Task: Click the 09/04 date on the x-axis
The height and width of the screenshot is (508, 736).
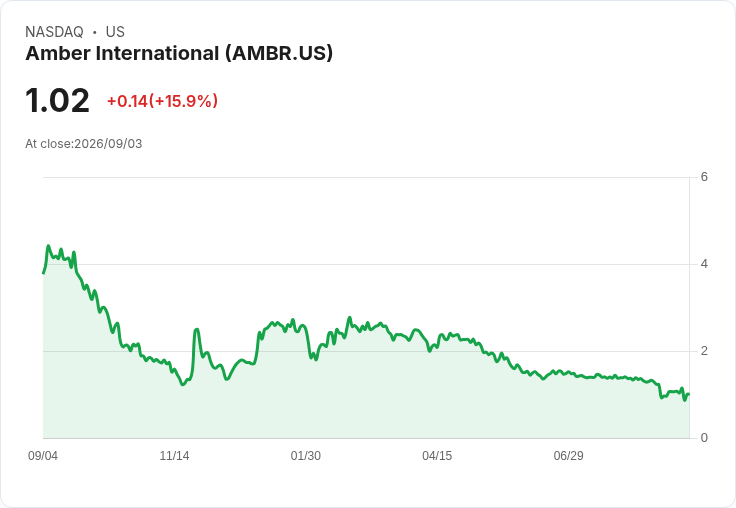Action: point(43,455)
